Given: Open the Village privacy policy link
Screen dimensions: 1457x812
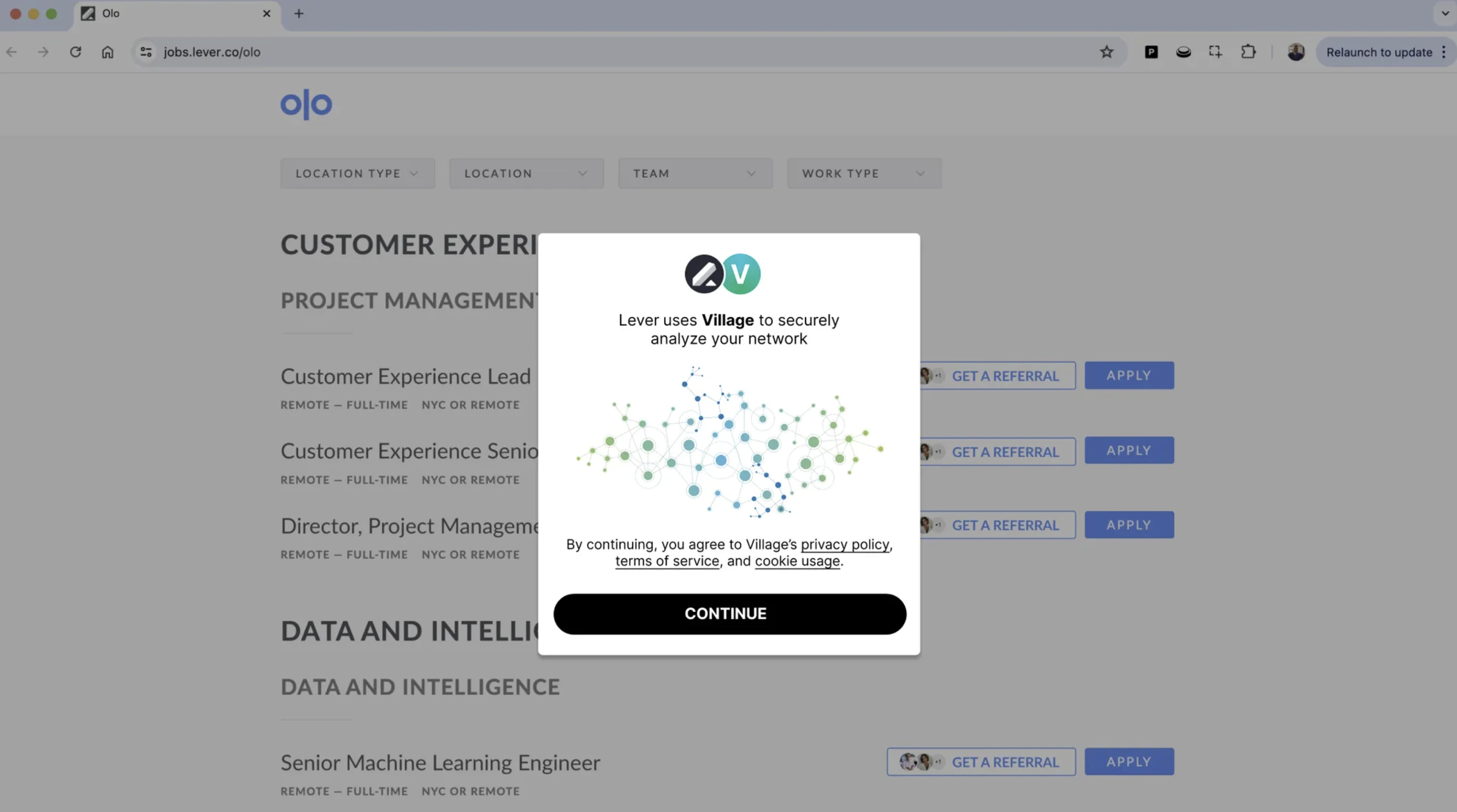Looking at the screenshot, I should (845, 544).
